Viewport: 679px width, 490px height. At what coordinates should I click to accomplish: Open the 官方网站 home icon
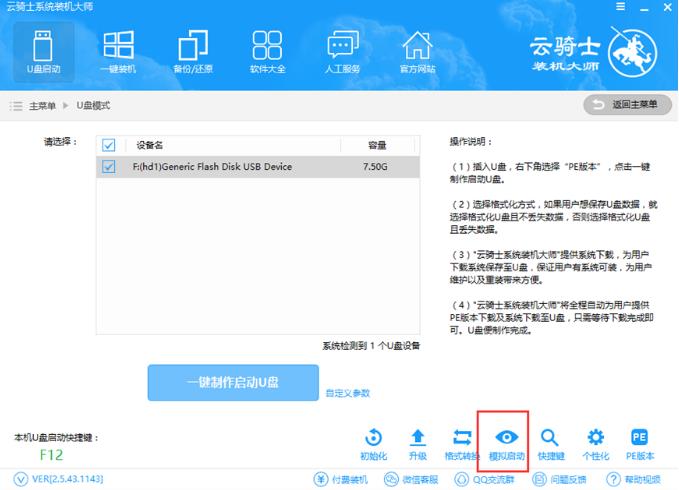pos(417,52)
